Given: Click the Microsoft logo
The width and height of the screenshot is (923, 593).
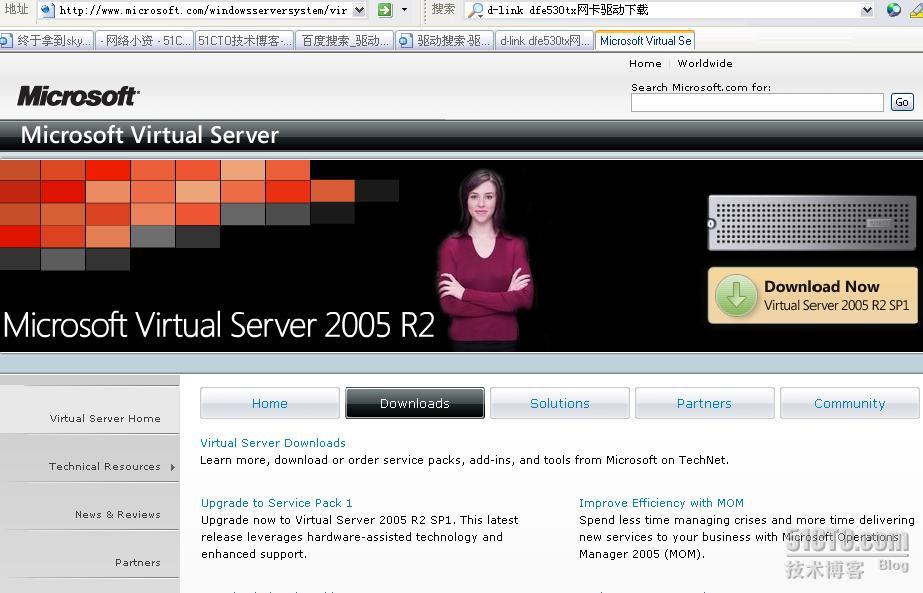Looking at the screenshot, I should 78,97.
